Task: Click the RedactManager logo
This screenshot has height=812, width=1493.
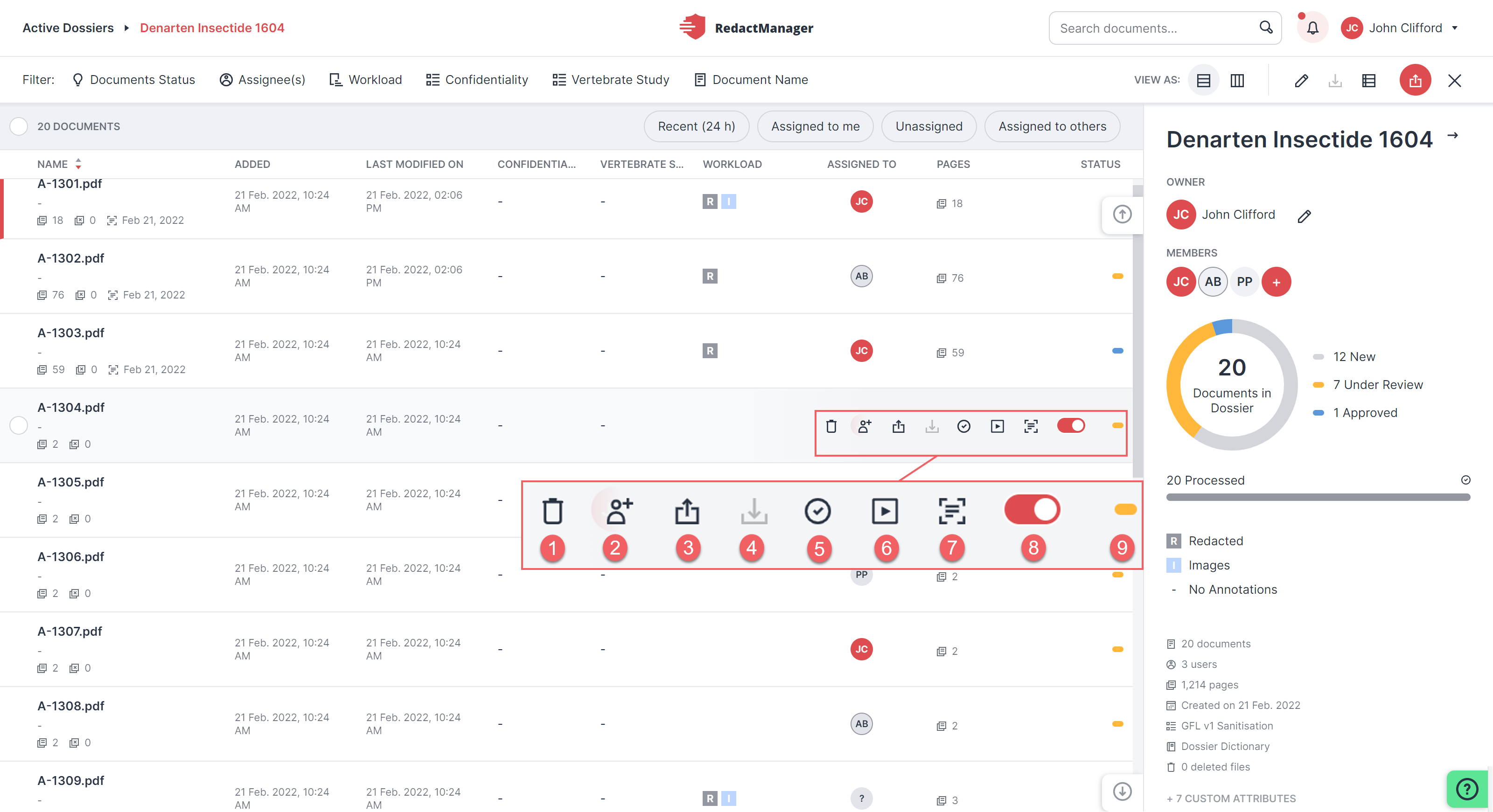Action: click(746, 27)
